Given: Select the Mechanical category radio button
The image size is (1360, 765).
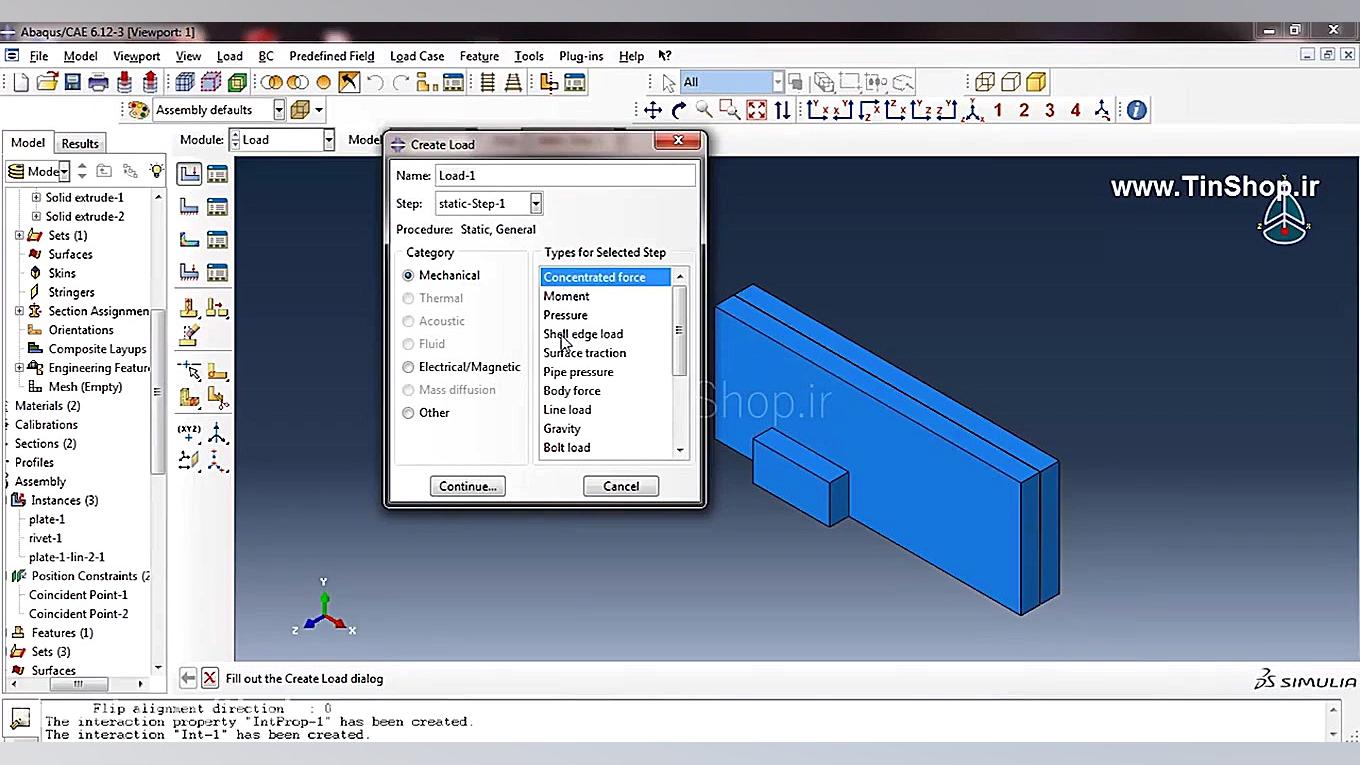Looking at the screenshot, I should [408, 275].
